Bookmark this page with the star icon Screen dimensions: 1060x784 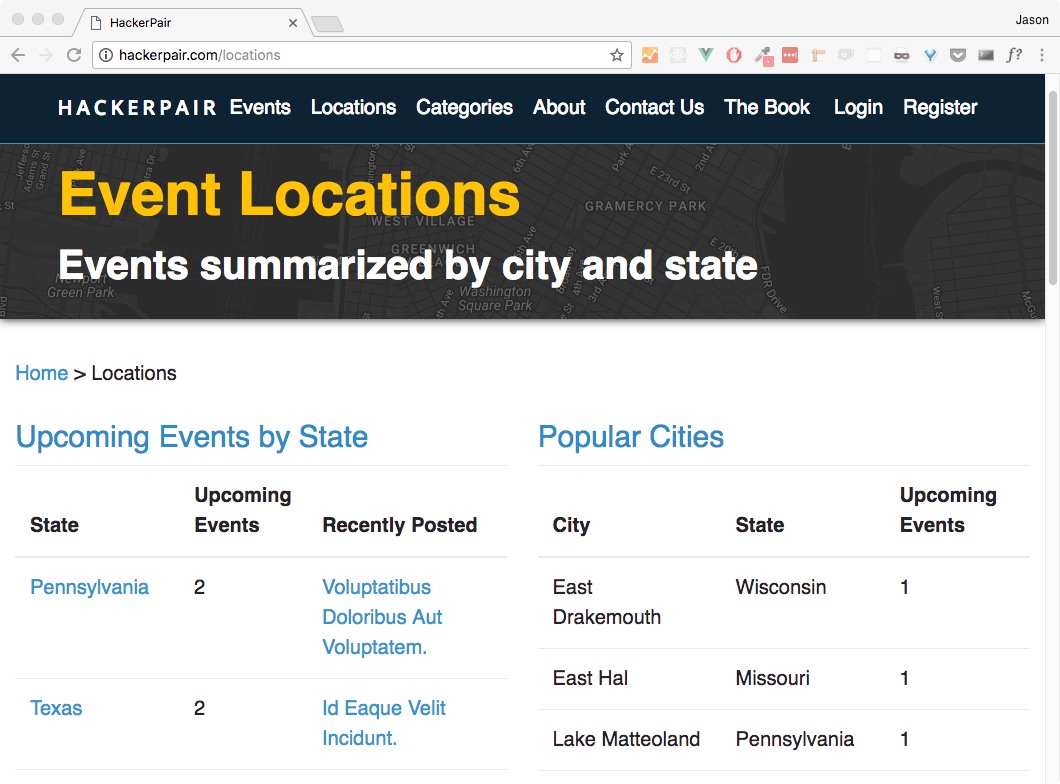coord(617,55)
